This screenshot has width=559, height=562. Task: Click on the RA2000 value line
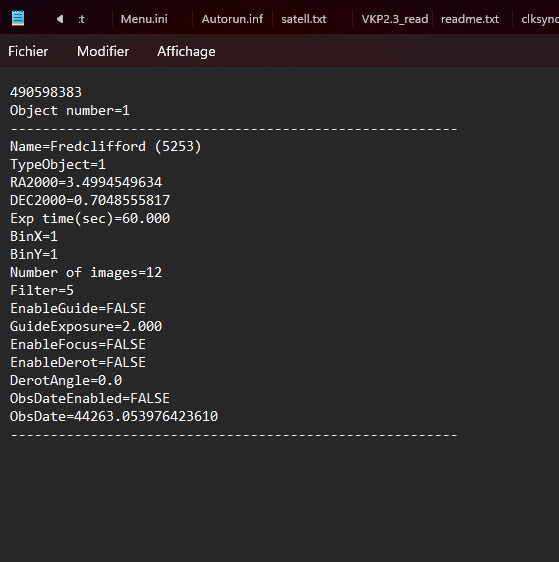click(86, 182)
